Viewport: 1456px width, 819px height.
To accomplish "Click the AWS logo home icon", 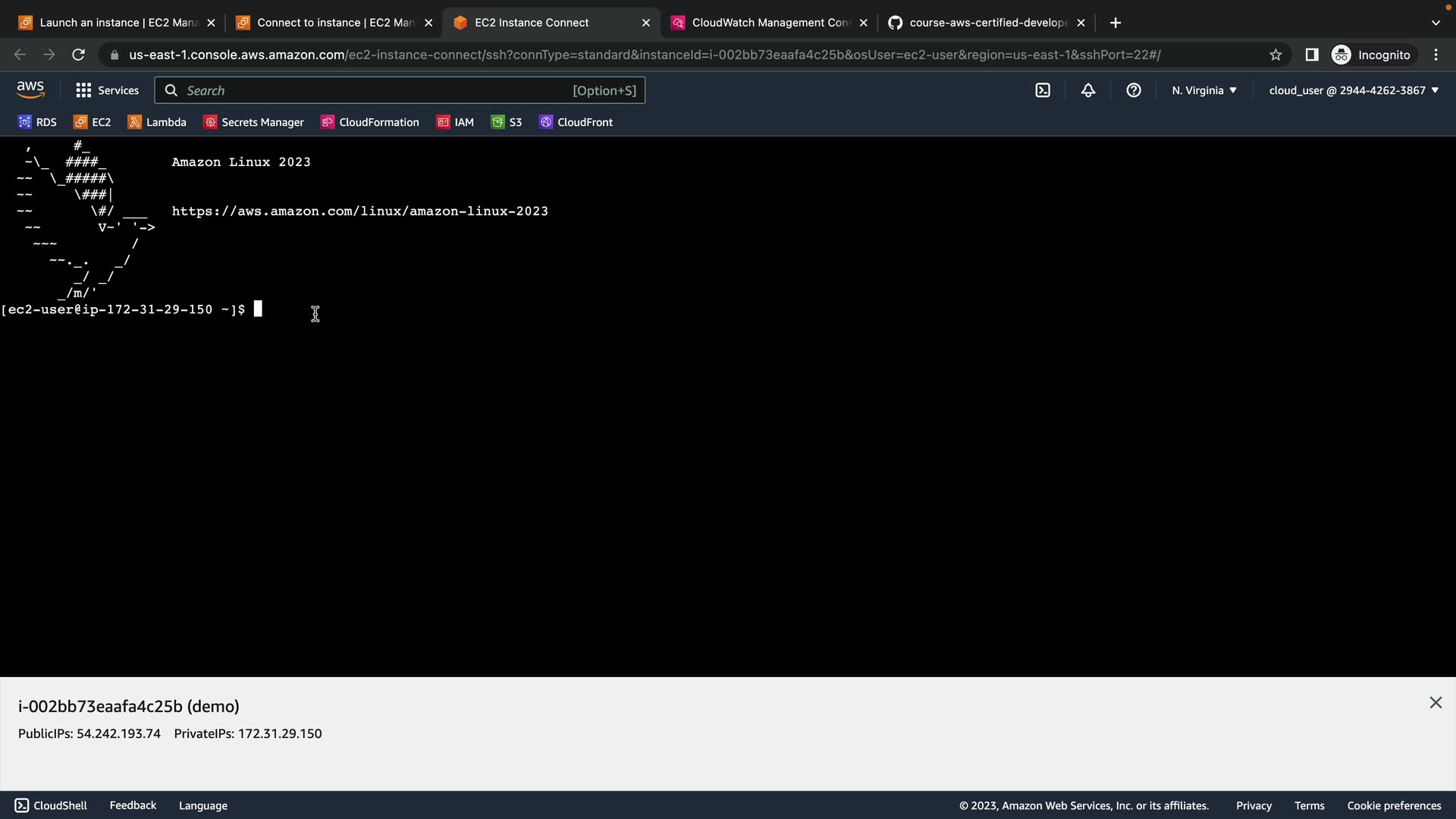I will 30,89.
